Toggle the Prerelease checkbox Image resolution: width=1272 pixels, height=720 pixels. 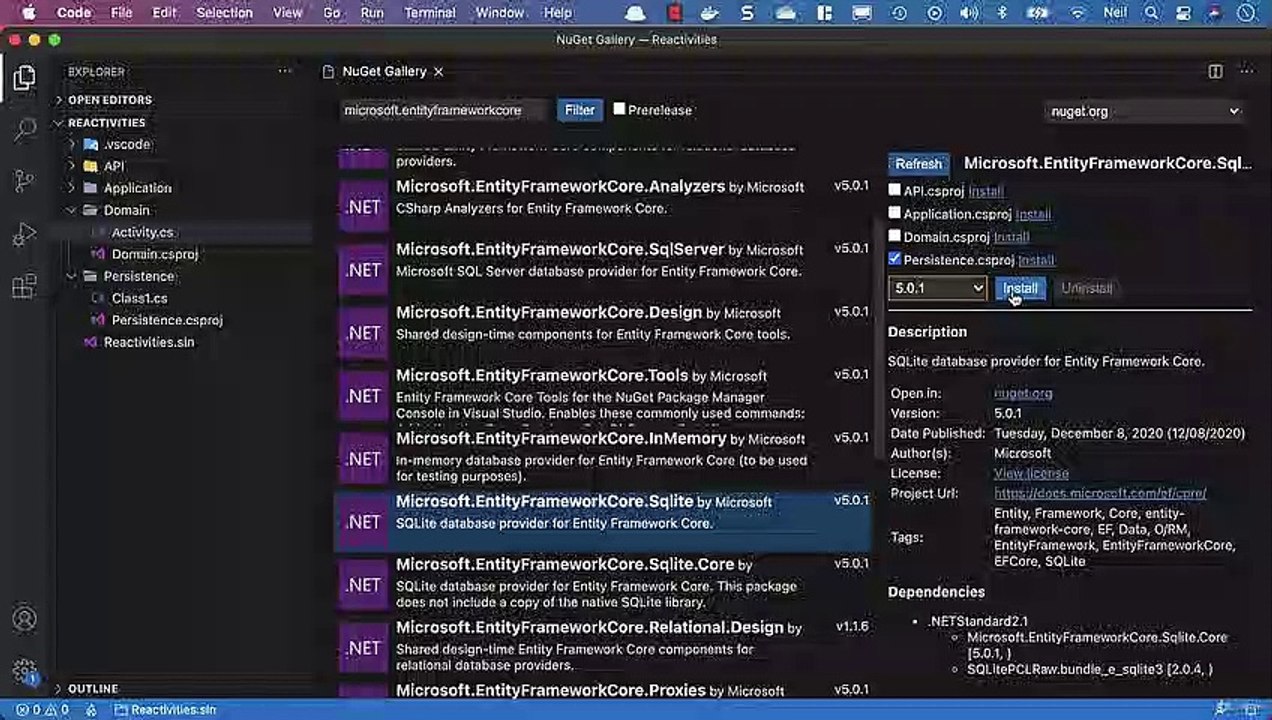pyautogui.click(x=619, y=109)
